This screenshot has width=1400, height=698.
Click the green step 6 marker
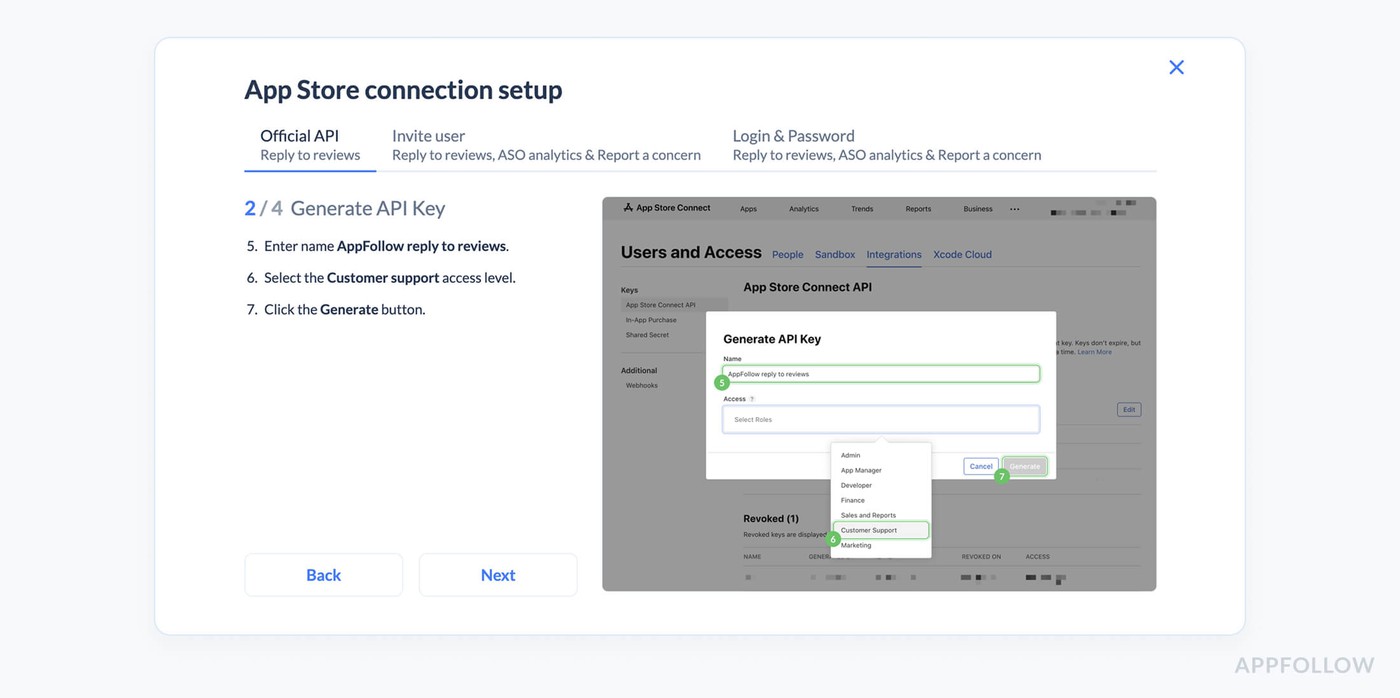(833, 539)
